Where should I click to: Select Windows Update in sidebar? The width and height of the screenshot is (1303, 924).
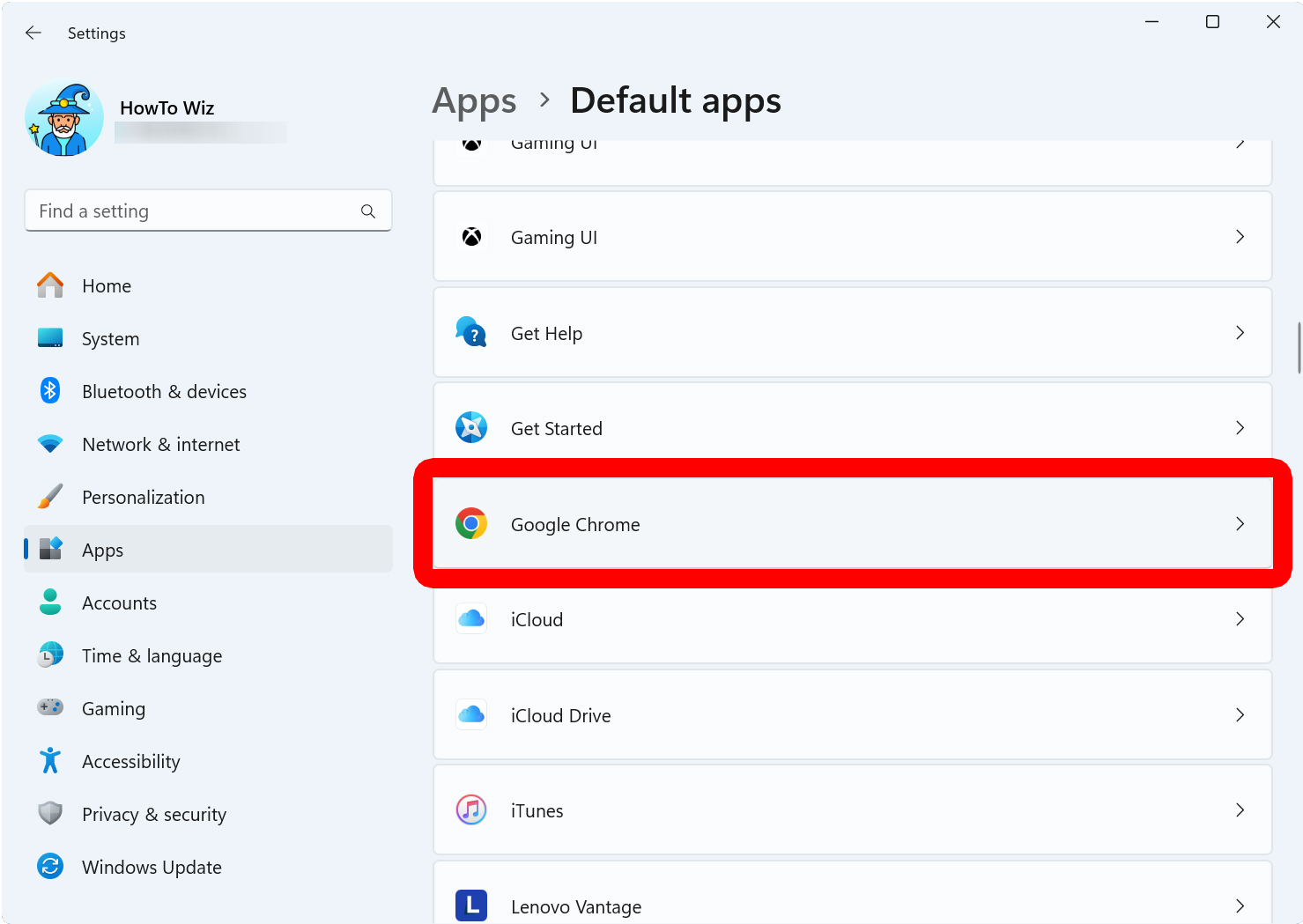[x=152, y=868]
